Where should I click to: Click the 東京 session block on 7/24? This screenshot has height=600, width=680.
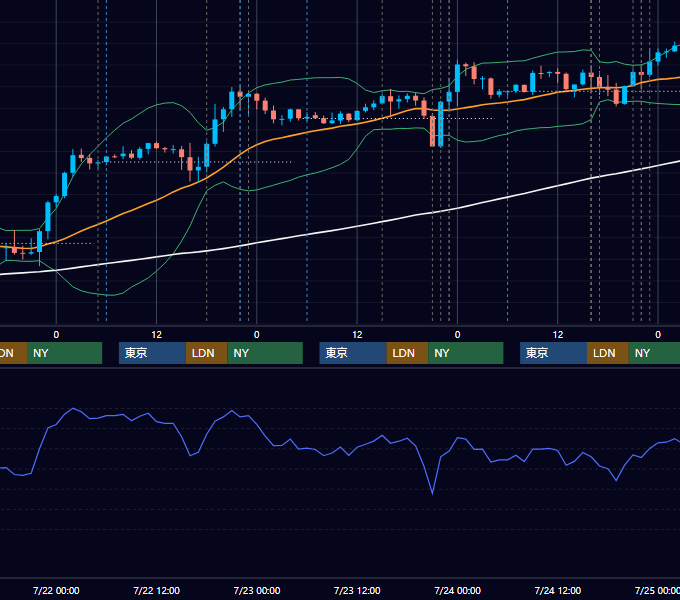pos(553,353)
